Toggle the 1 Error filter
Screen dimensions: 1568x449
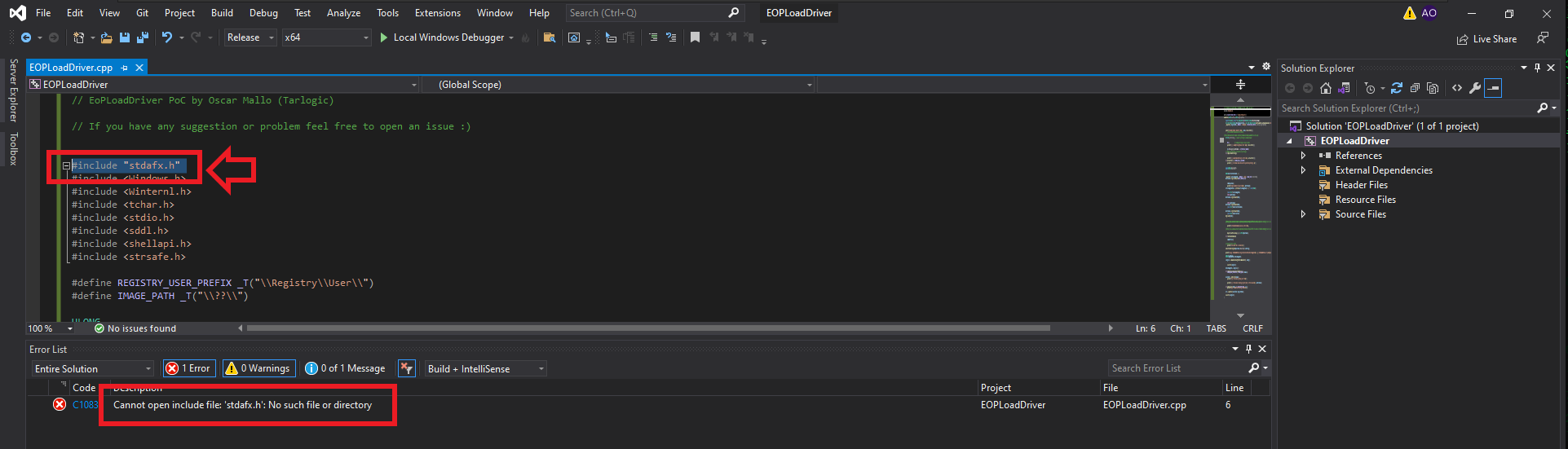(x=188, y=368)
